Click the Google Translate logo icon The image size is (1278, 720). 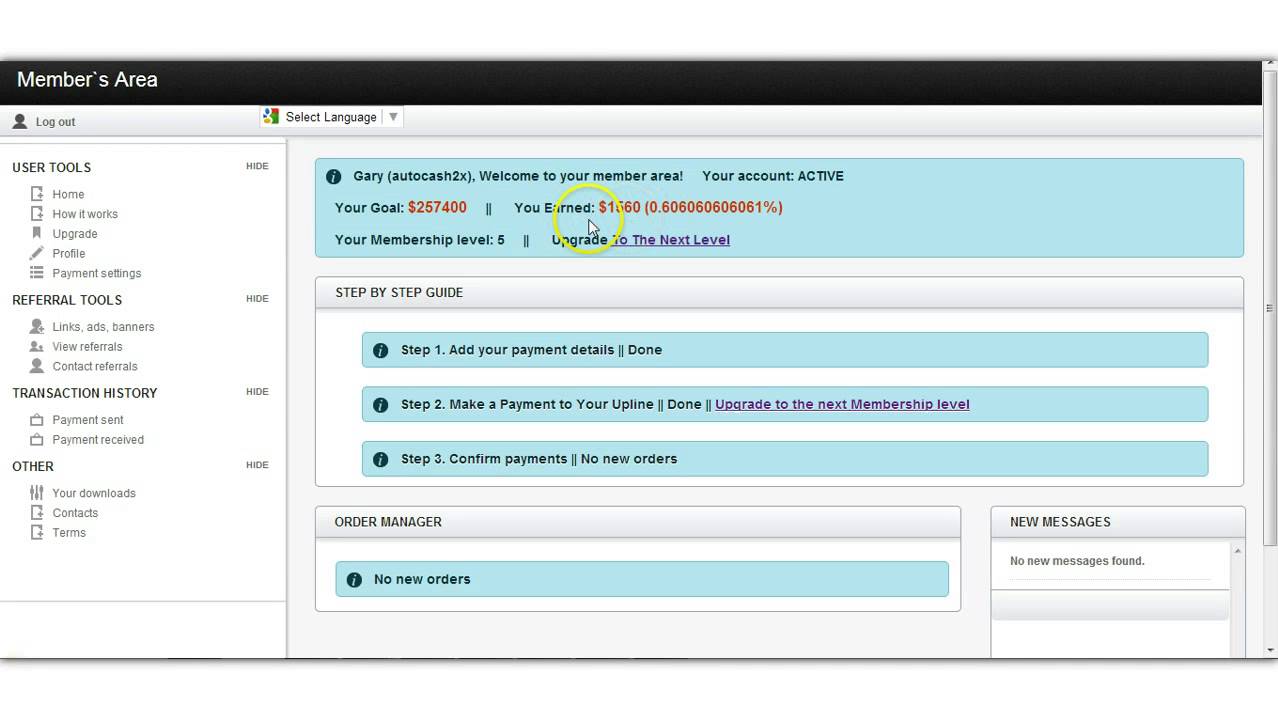(x=271, y=117)
